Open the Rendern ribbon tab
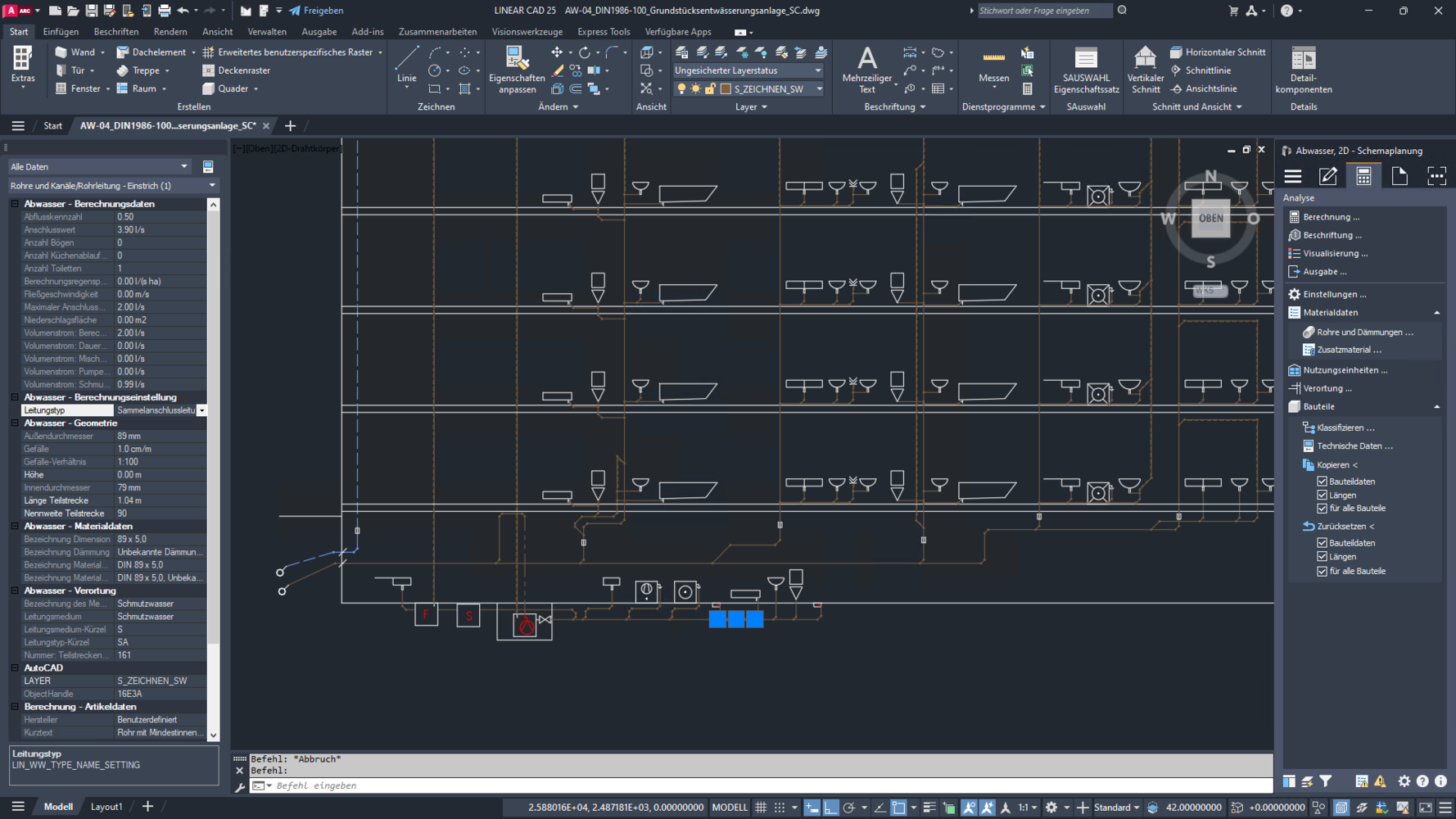 click(170, 32)
